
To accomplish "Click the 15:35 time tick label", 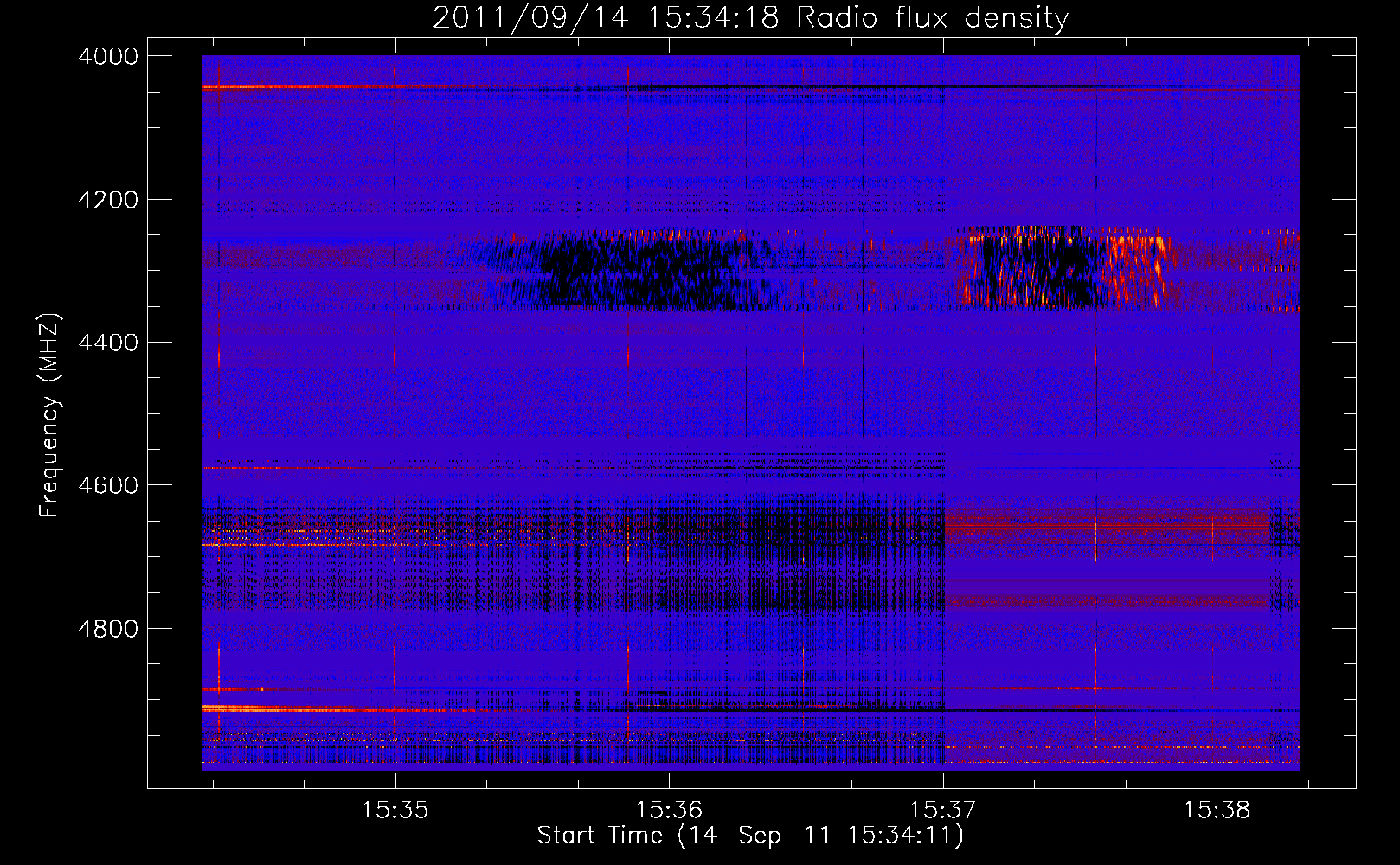I will [395, 810].
